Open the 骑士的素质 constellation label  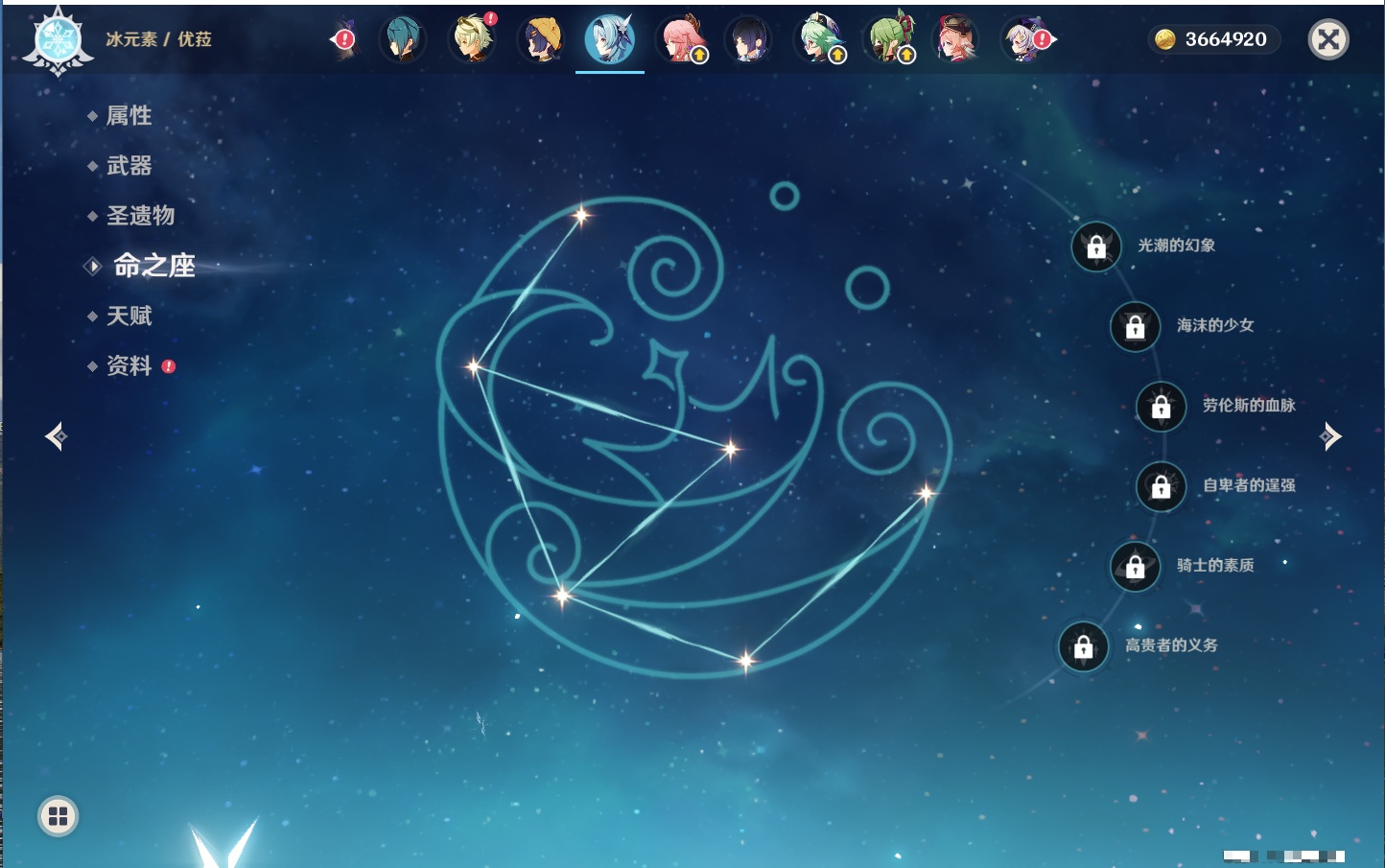[1215, 565]
